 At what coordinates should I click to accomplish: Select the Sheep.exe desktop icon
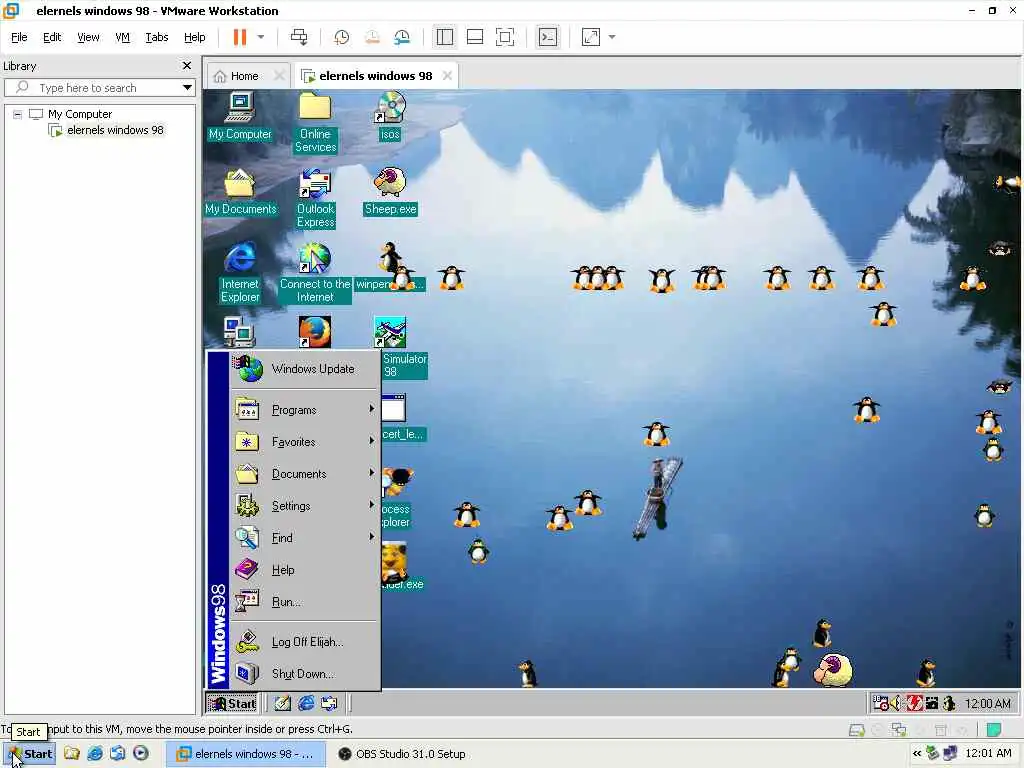[x=390, y=192]
